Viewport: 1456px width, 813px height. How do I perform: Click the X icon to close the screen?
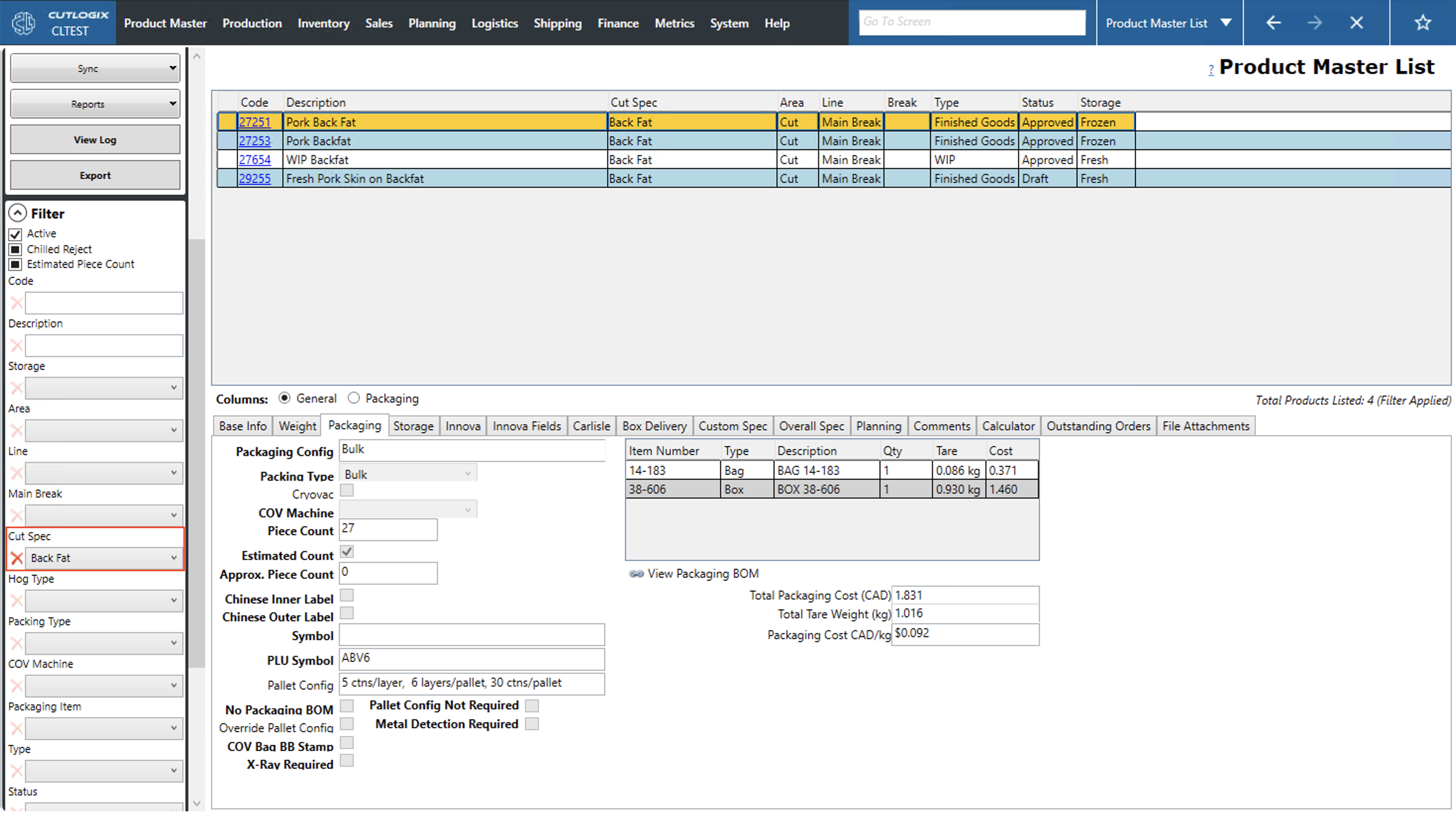(x=1356, y=23)
